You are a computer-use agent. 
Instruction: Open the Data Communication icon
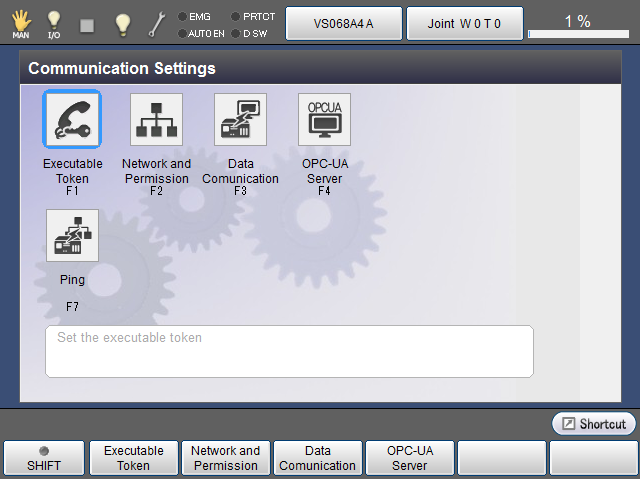tap(240, 120)
